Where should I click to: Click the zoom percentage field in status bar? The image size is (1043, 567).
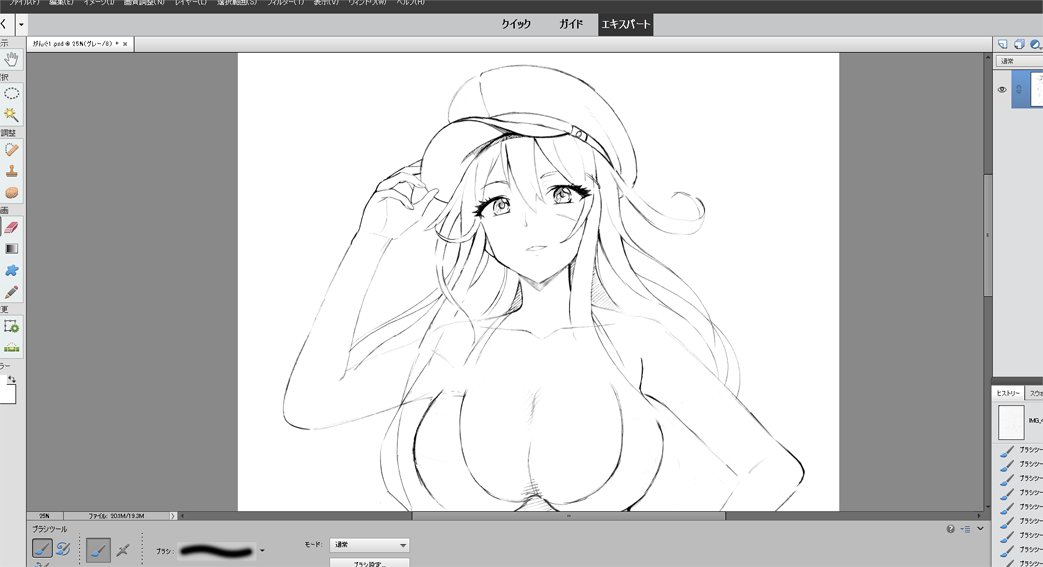click(44, 516)
